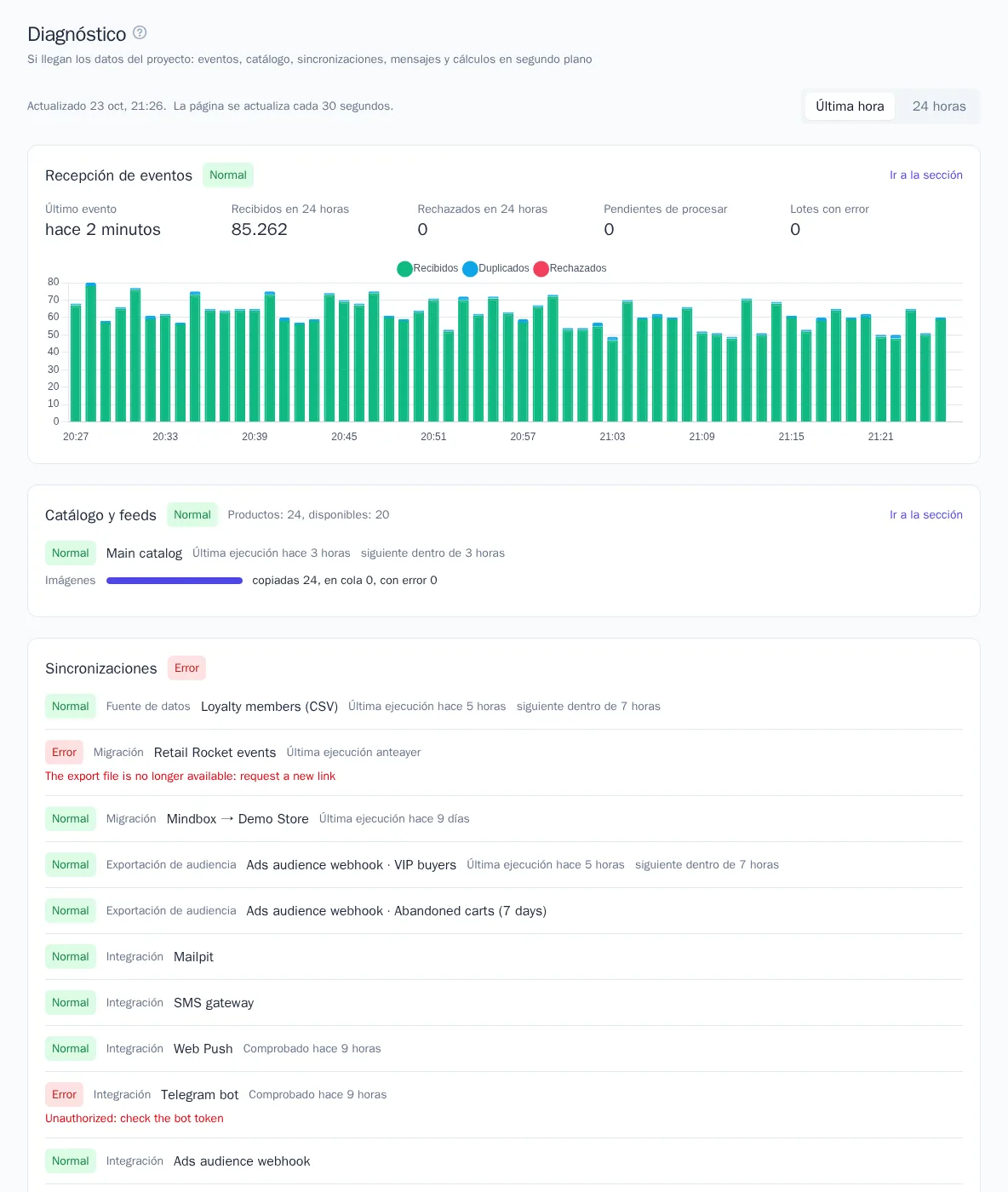Select the Retail Rocket events migration row

504,763
